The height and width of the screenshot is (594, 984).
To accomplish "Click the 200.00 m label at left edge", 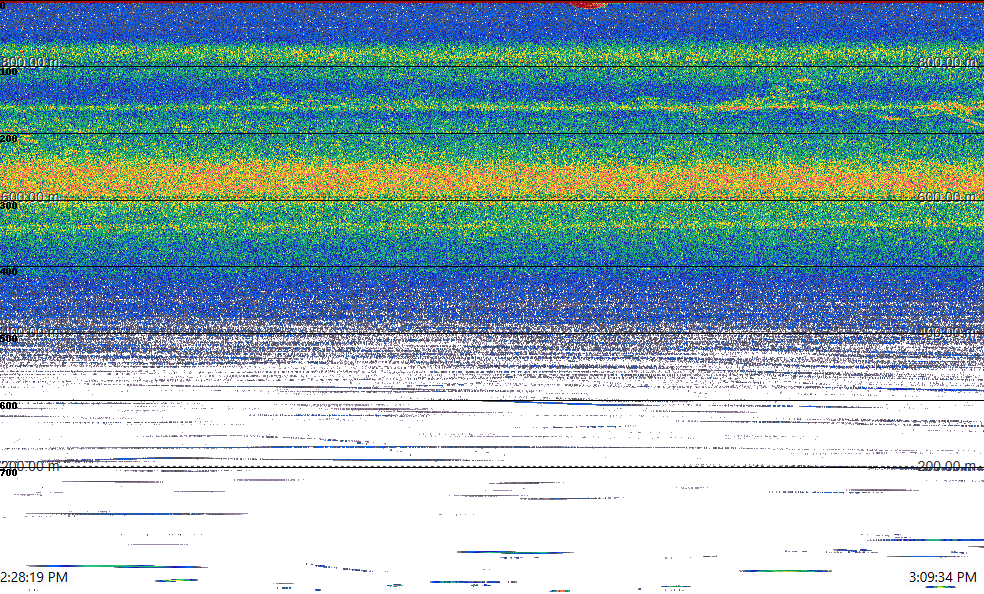I will point(31,465).
